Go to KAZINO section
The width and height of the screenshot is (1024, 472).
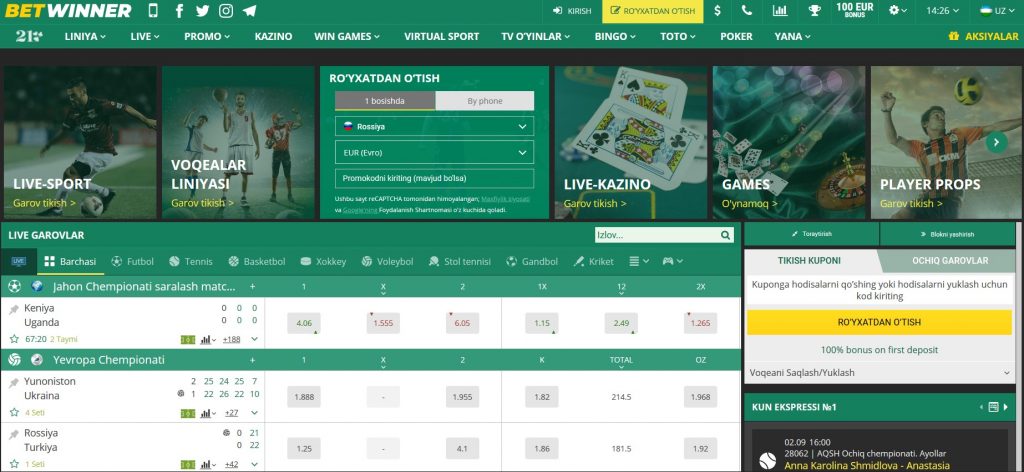(x=273, y=37)
